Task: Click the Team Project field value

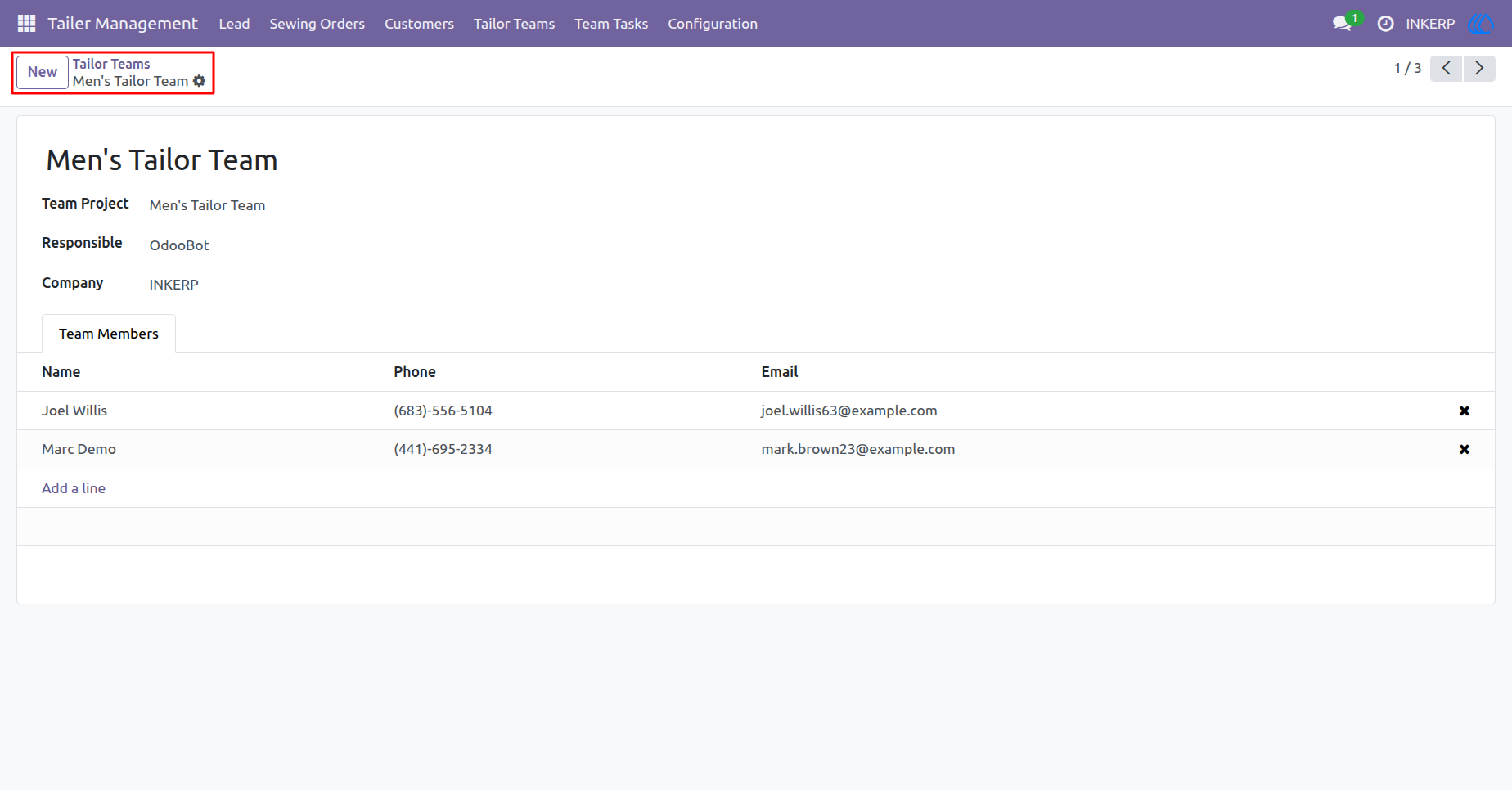Action: [207, 205]
